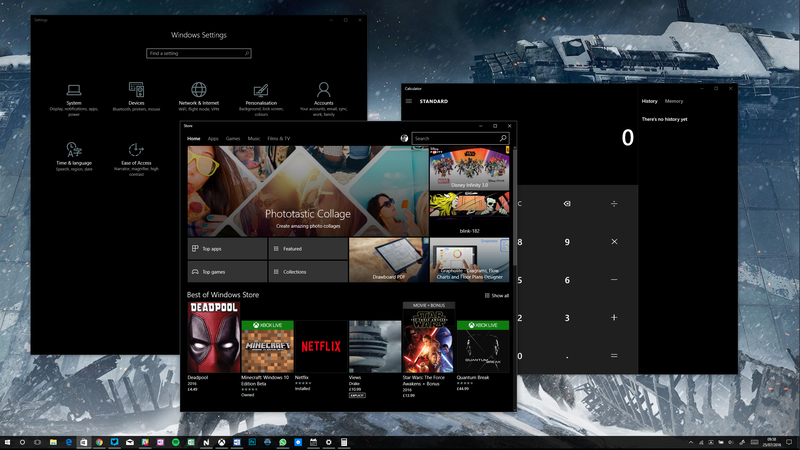
Task: Open Personalisation settings
Action: (261, 99)
